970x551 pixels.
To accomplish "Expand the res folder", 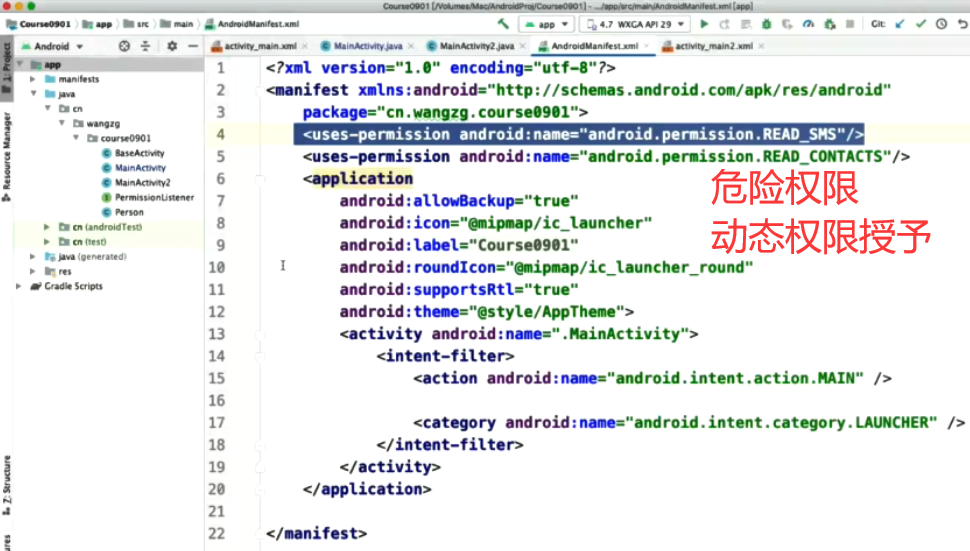I will [x=33, y=271].
